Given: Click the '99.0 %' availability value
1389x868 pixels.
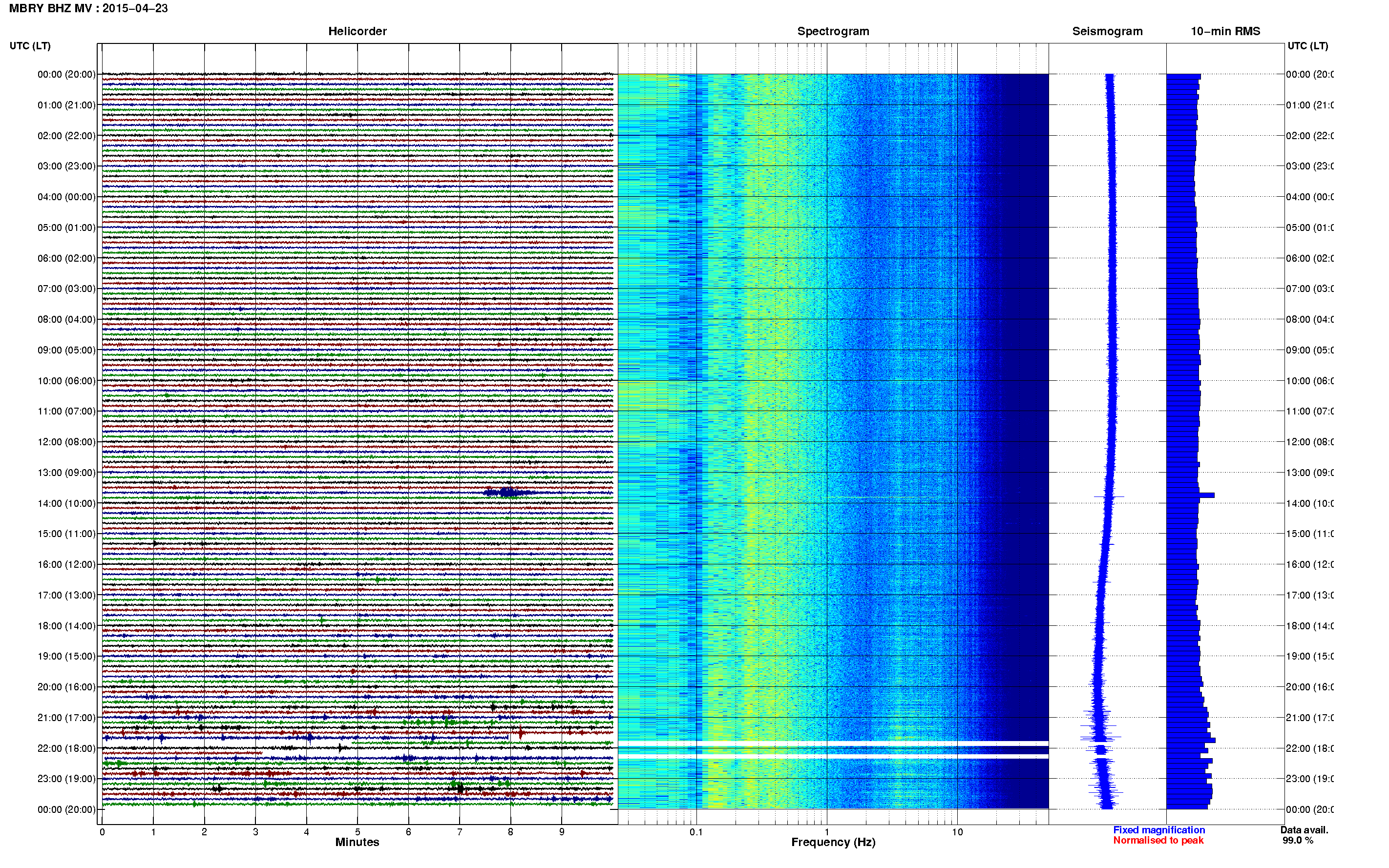Looking at the screenshot, I should [1298, 841].
